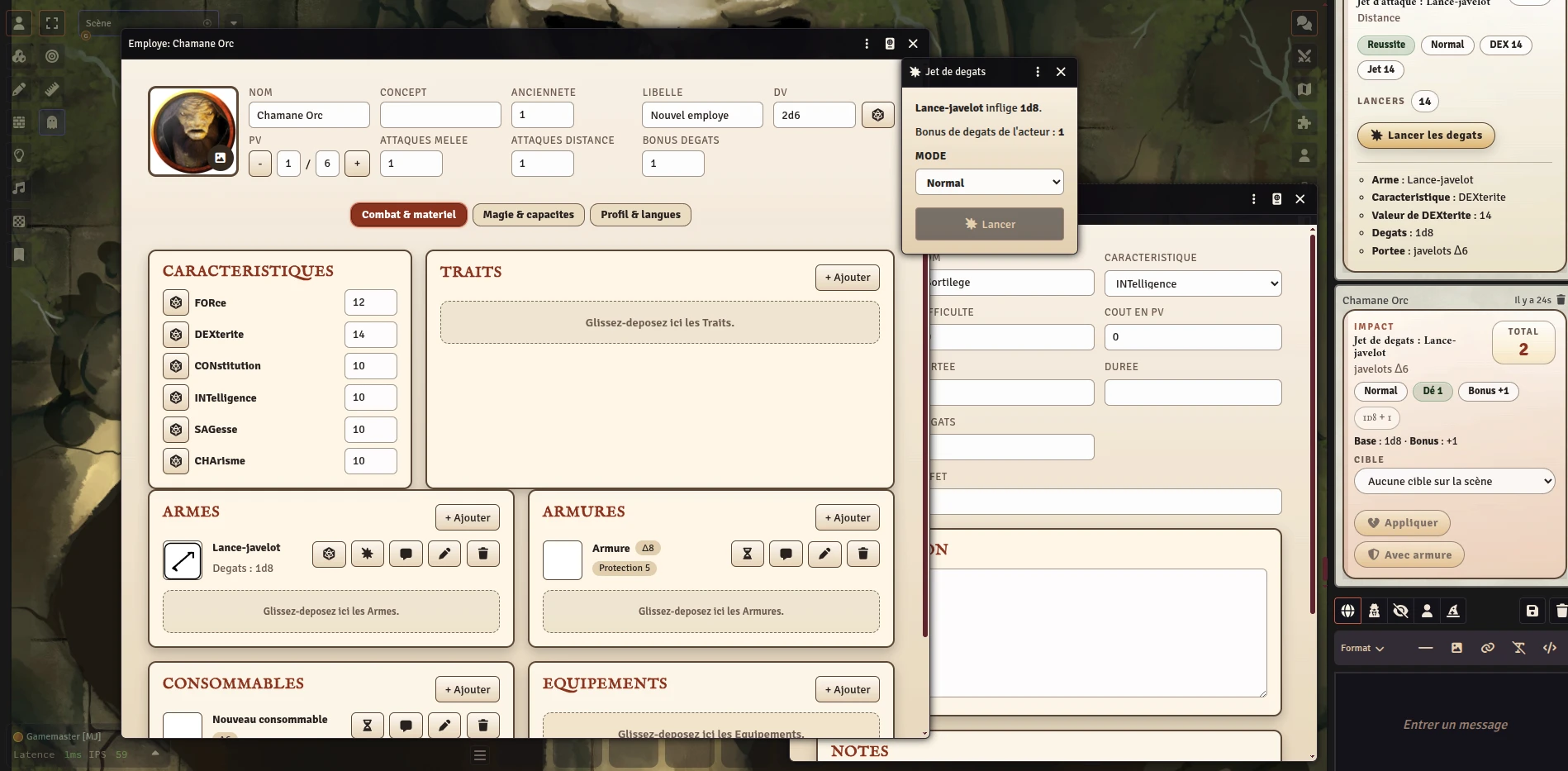Enable blind roll mode with crossed-eye icon
Viewport: 1568px width, 771px height.
tap(1400, 611)
